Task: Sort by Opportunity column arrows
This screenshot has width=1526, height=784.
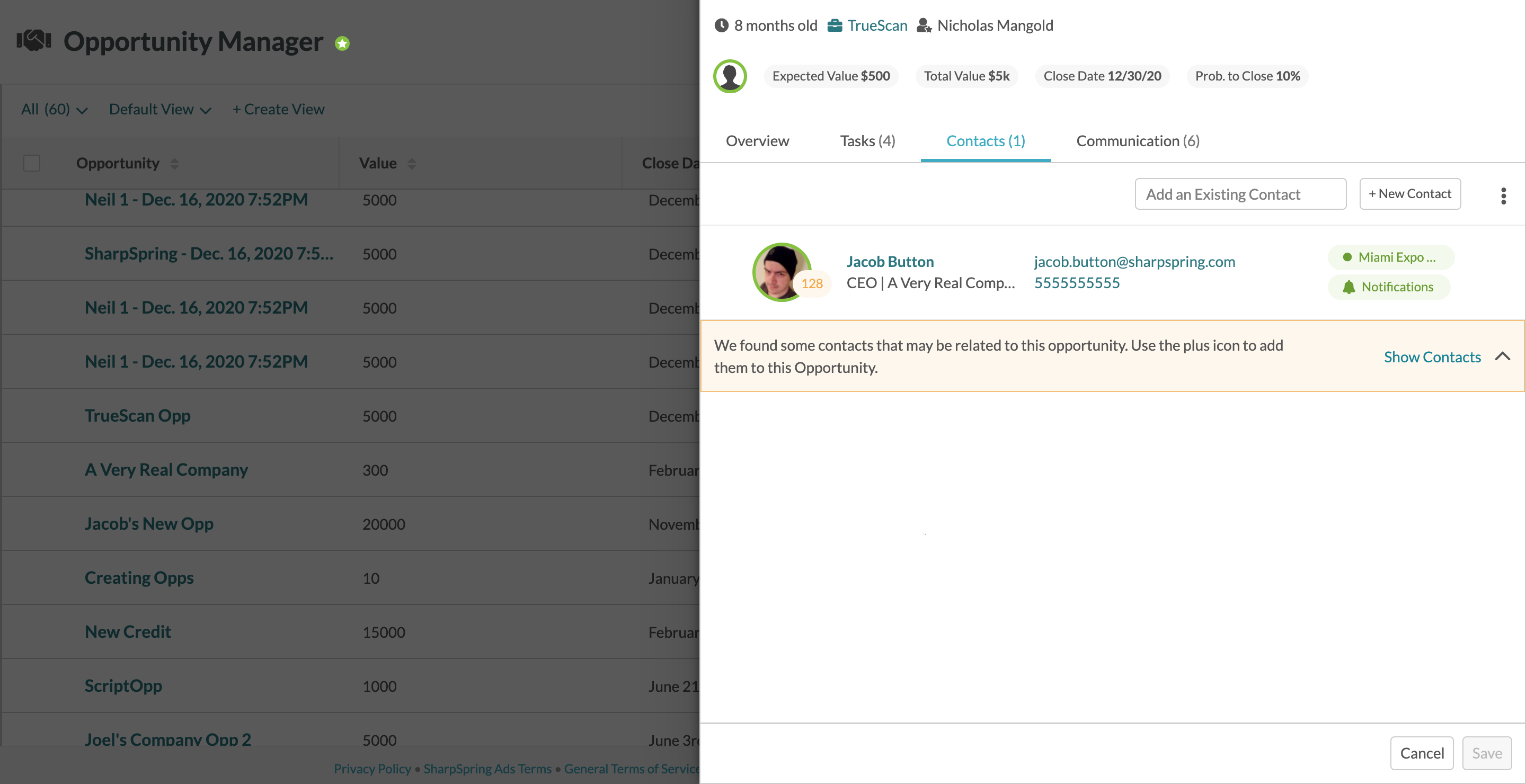Action: tap(174, 164)
